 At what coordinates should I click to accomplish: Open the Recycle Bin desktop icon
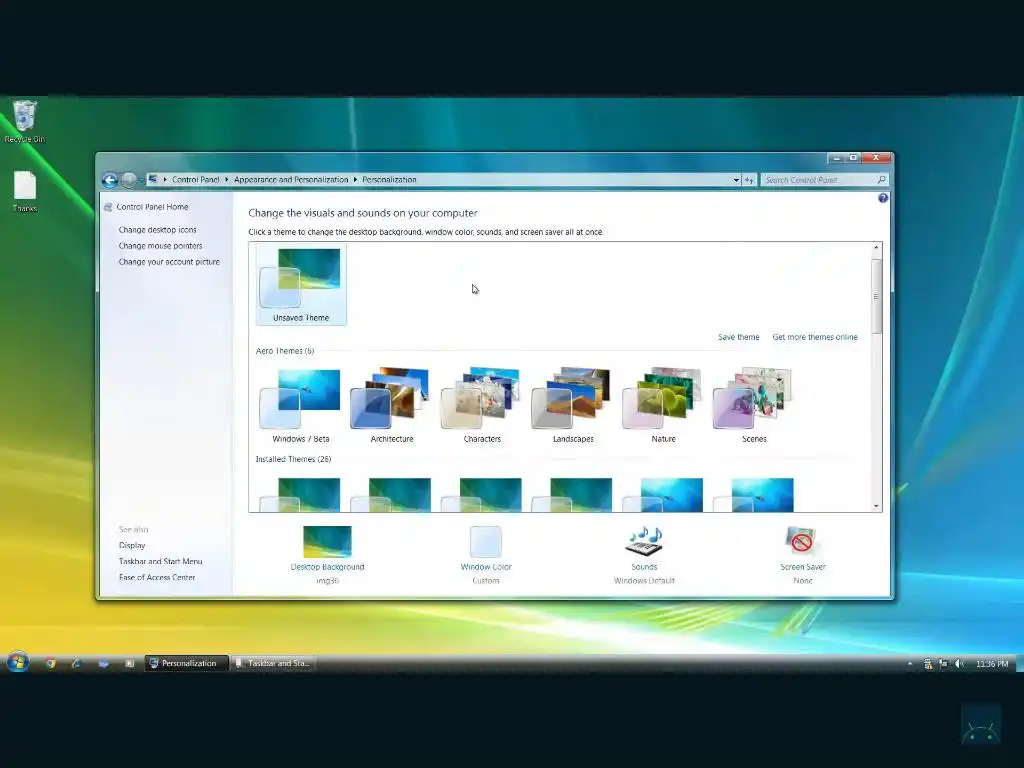pyautogui.click(x=25, y=121)
